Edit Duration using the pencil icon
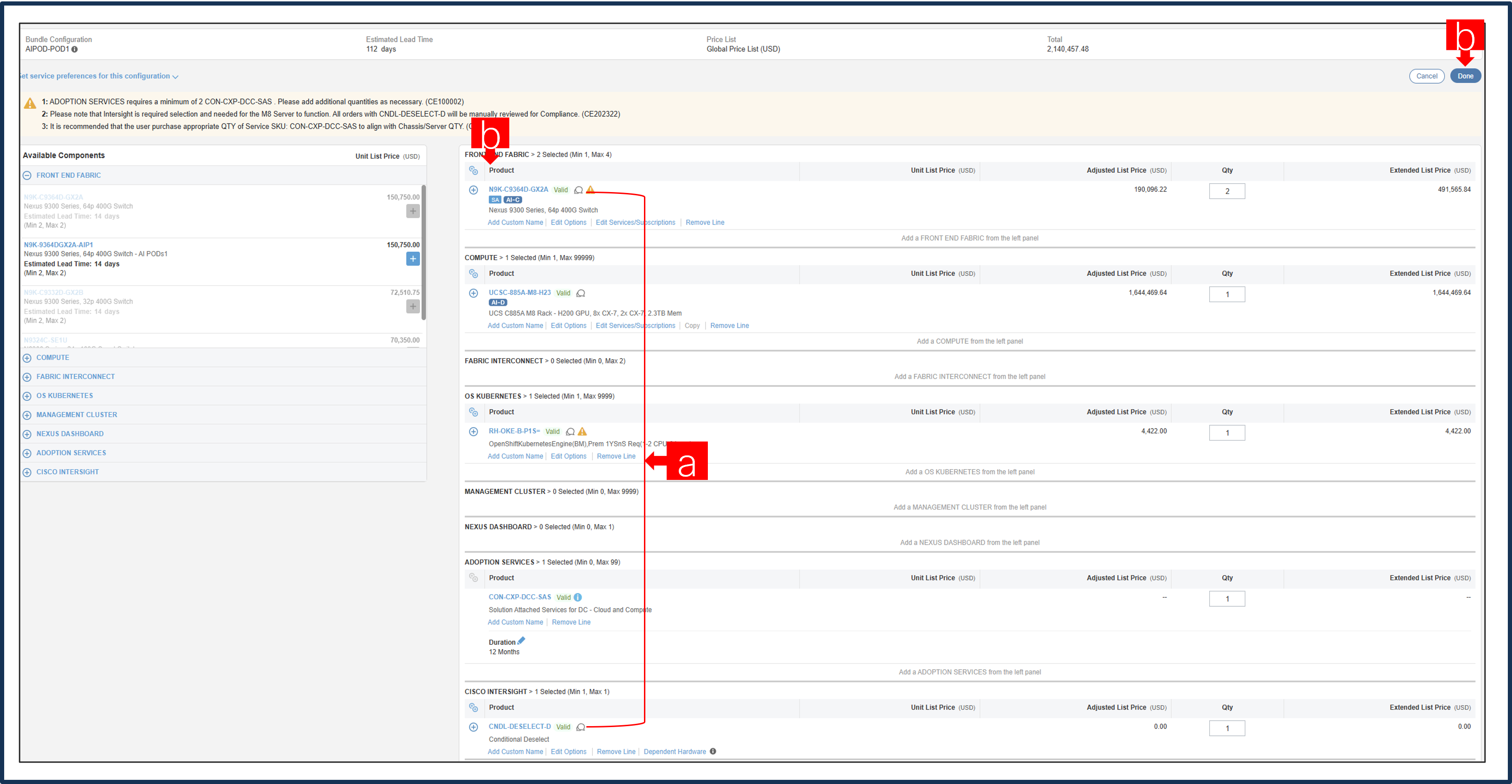1512x784 pixels. tap(521, 640)
